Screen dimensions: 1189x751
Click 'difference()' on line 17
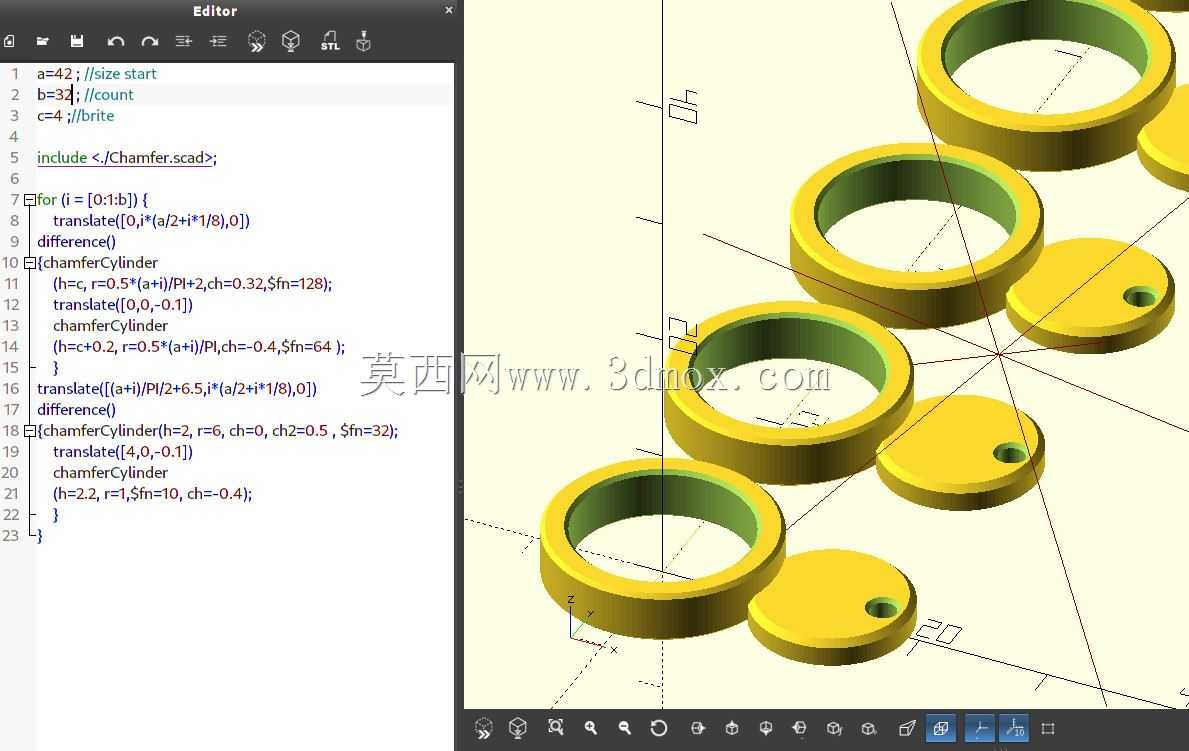click(76, 410)
